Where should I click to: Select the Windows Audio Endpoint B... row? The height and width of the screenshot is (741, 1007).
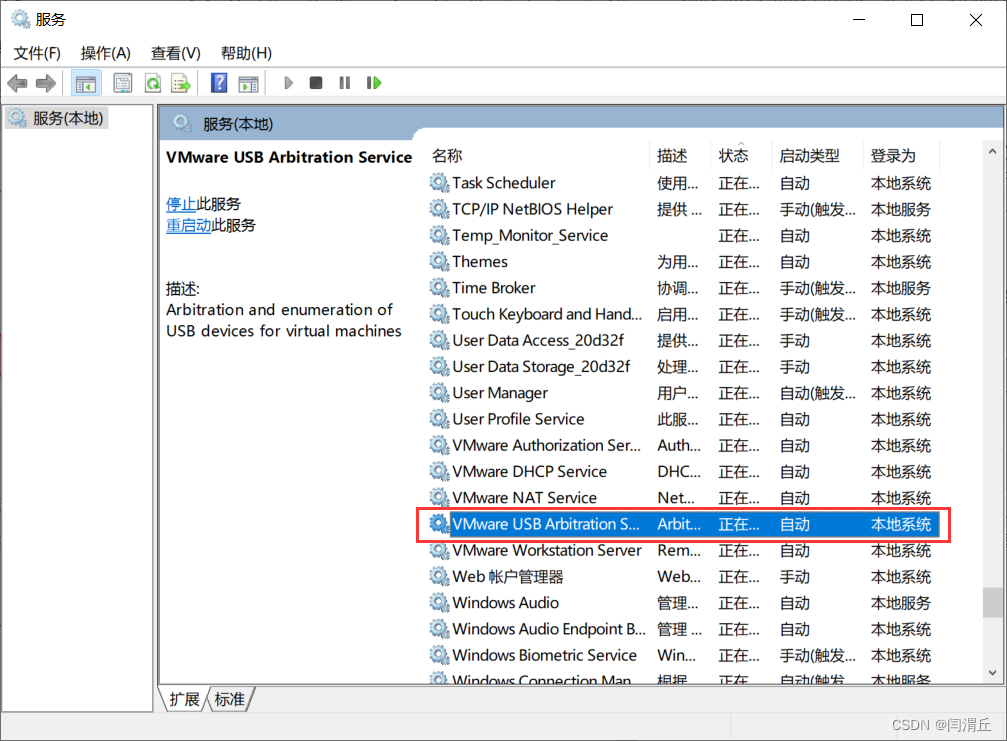684,629
